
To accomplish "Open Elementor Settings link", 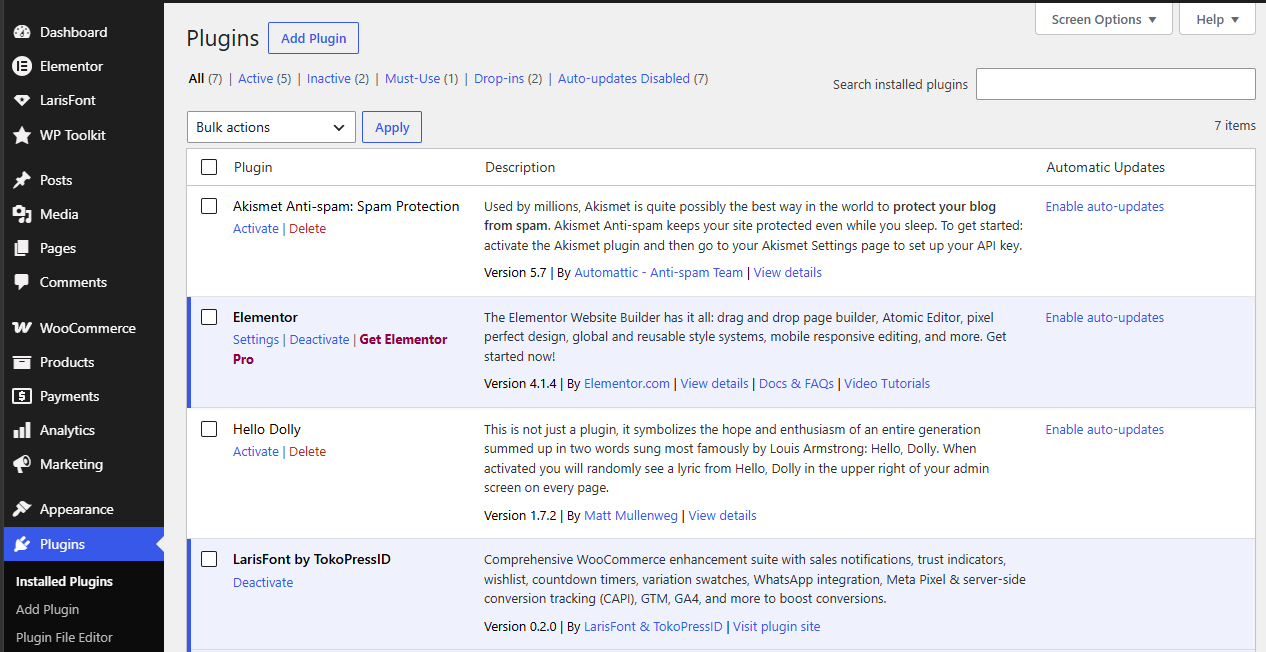I will coord(256,339).
